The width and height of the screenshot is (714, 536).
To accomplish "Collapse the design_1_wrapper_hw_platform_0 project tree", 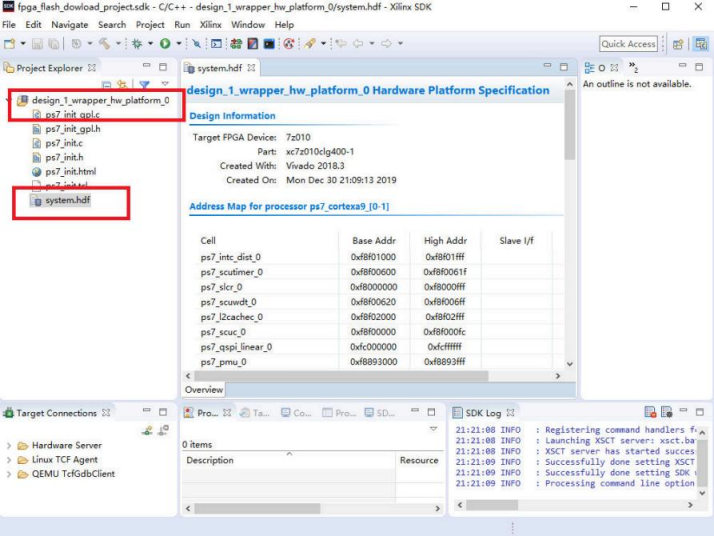I will tap(9, 100).
